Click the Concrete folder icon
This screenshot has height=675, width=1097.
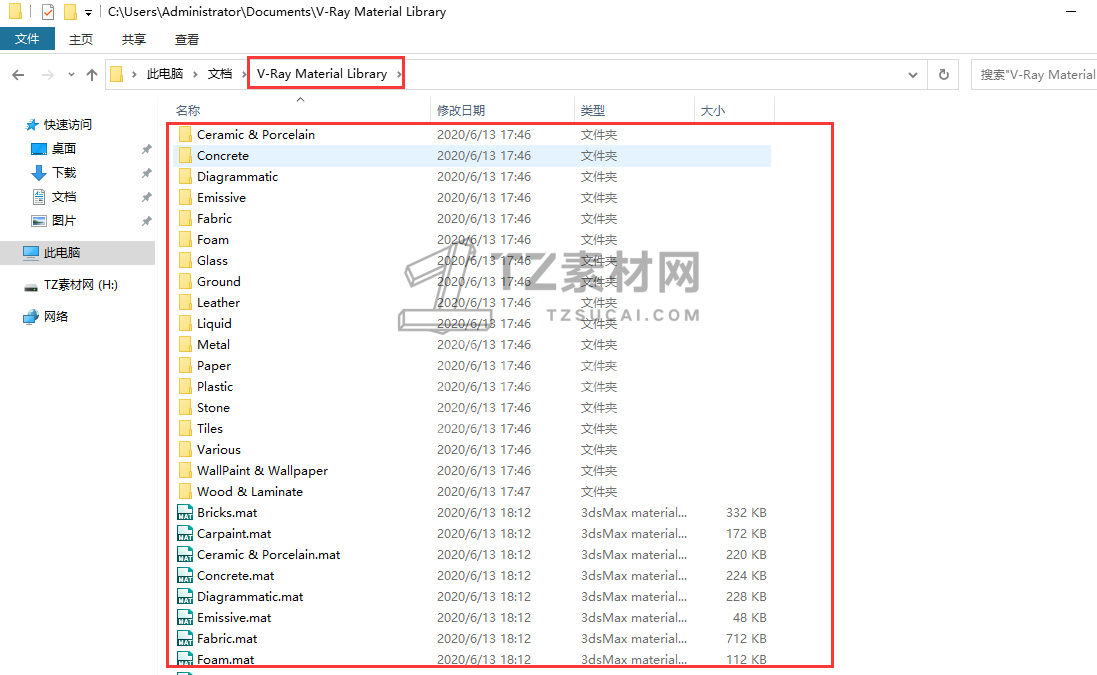(185, 155)
